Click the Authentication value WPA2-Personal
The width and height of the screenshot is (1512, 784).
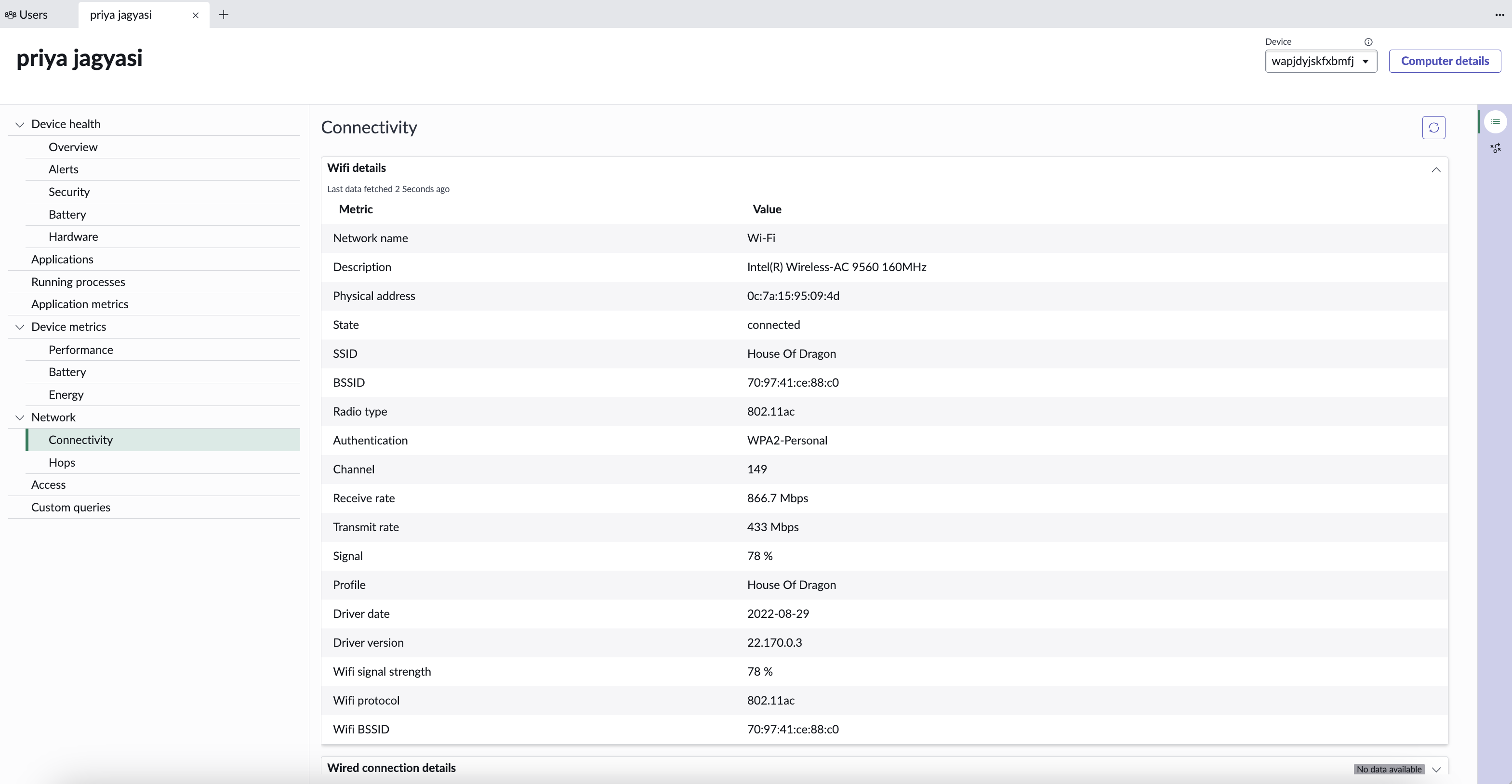[x=787, y=440]
